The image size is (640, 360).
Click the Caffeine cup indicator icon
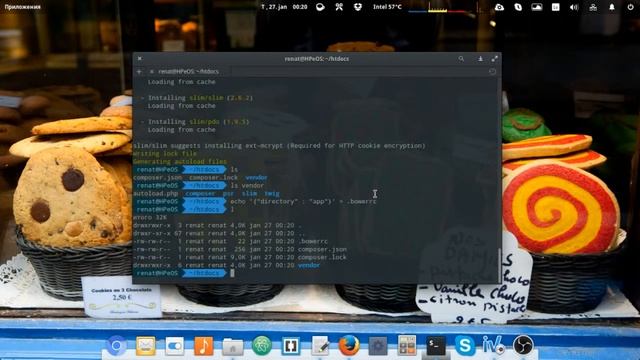point(320,7)
